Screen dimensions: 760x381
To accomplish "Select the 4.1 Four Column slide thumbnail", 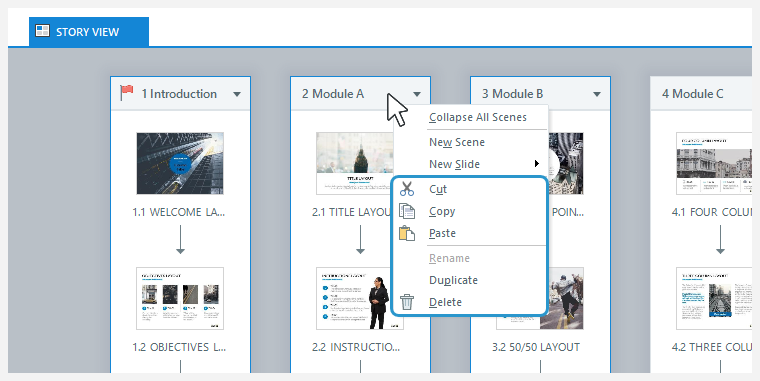I will pyautogui.click(x=714, y=163).
